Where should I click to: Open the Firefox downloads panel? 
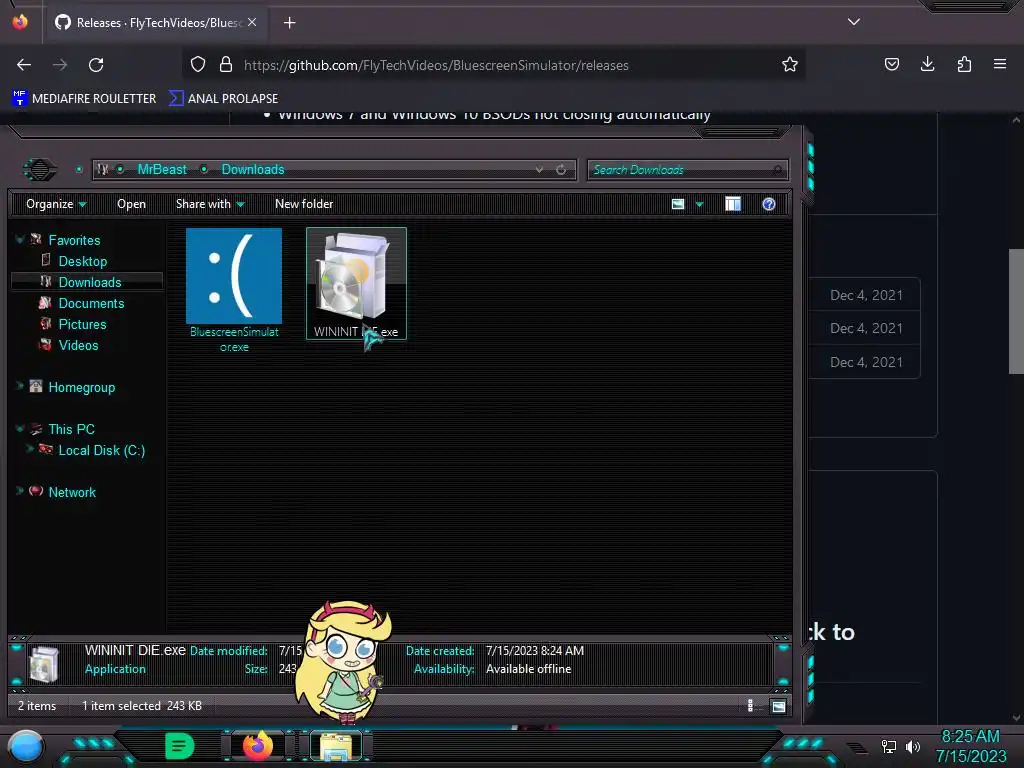coord(927,64)
